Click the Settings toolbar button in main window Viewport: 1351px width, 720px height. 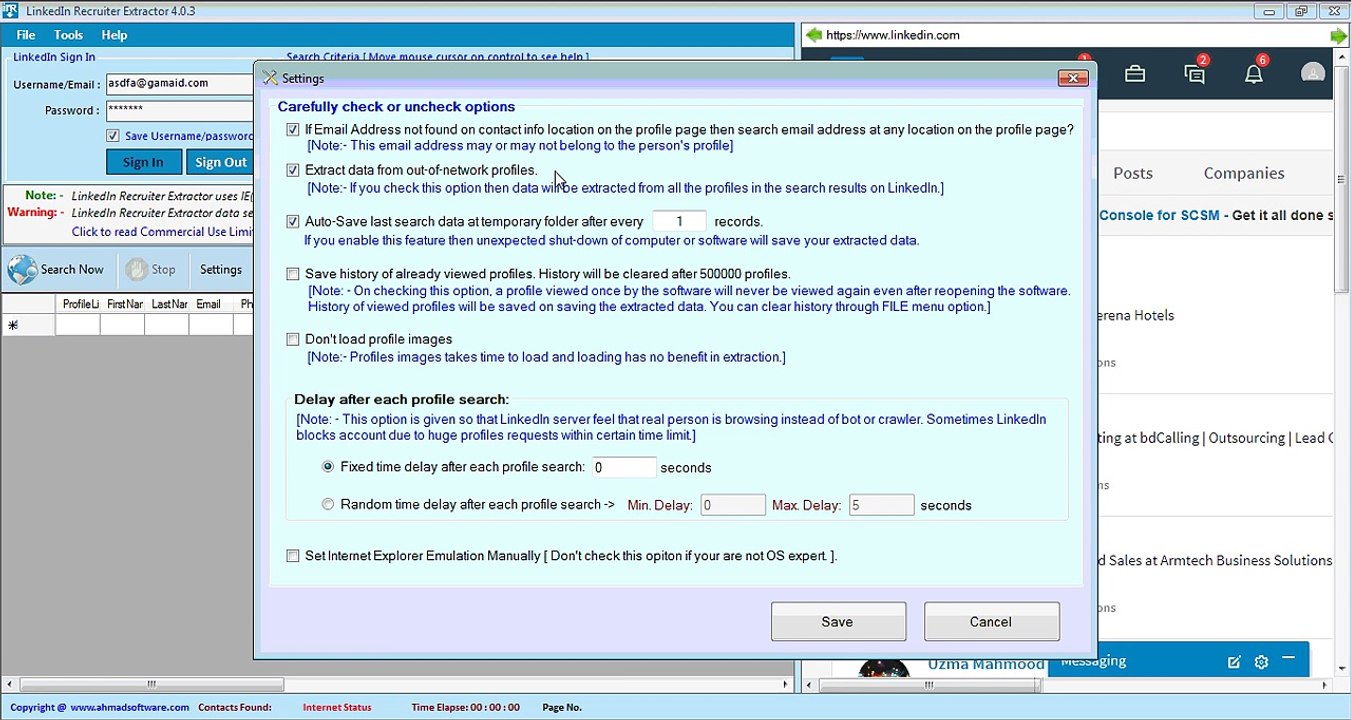[220, 270]
